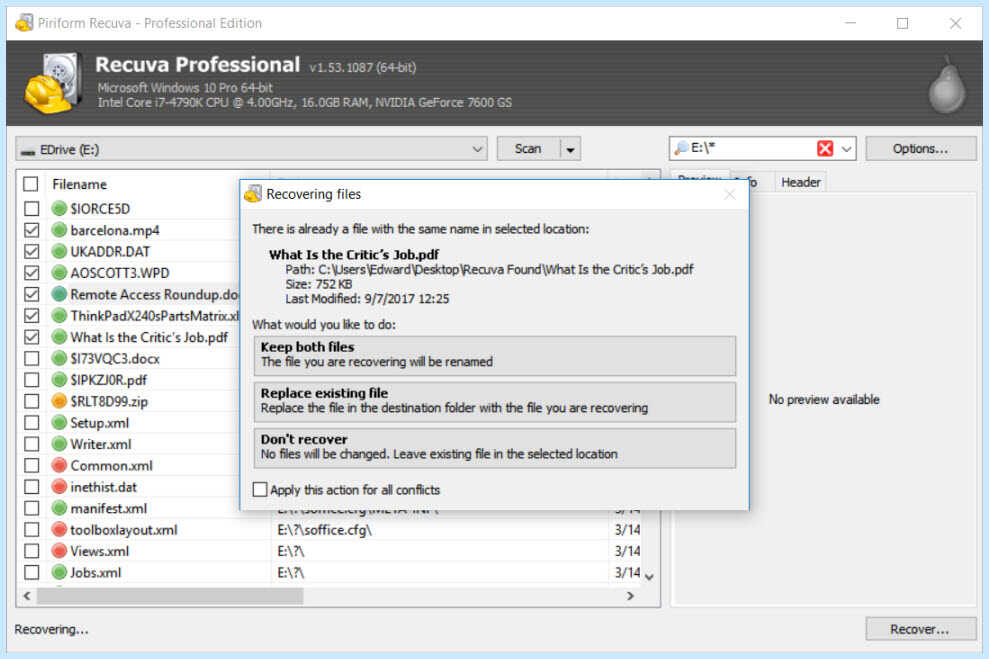Click the Piriform pear logo
Viewport: 989px width, 659px height.
click(x=947, y=85)
